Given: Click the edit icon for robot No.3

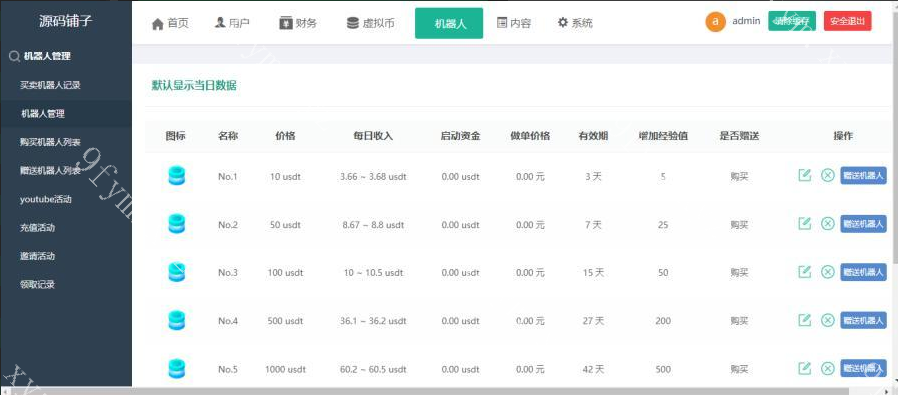Looking at the screenshot, I should point(805,271).
